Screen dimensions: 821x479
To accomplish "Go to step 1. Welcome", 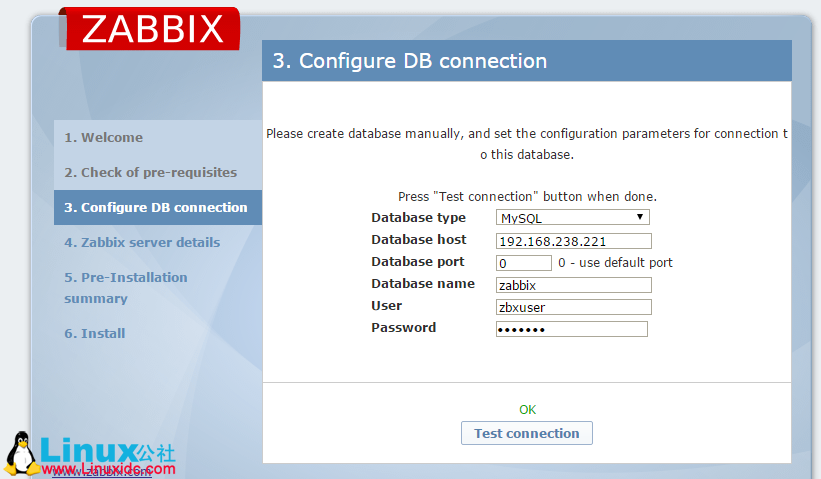I will (104, 137).
